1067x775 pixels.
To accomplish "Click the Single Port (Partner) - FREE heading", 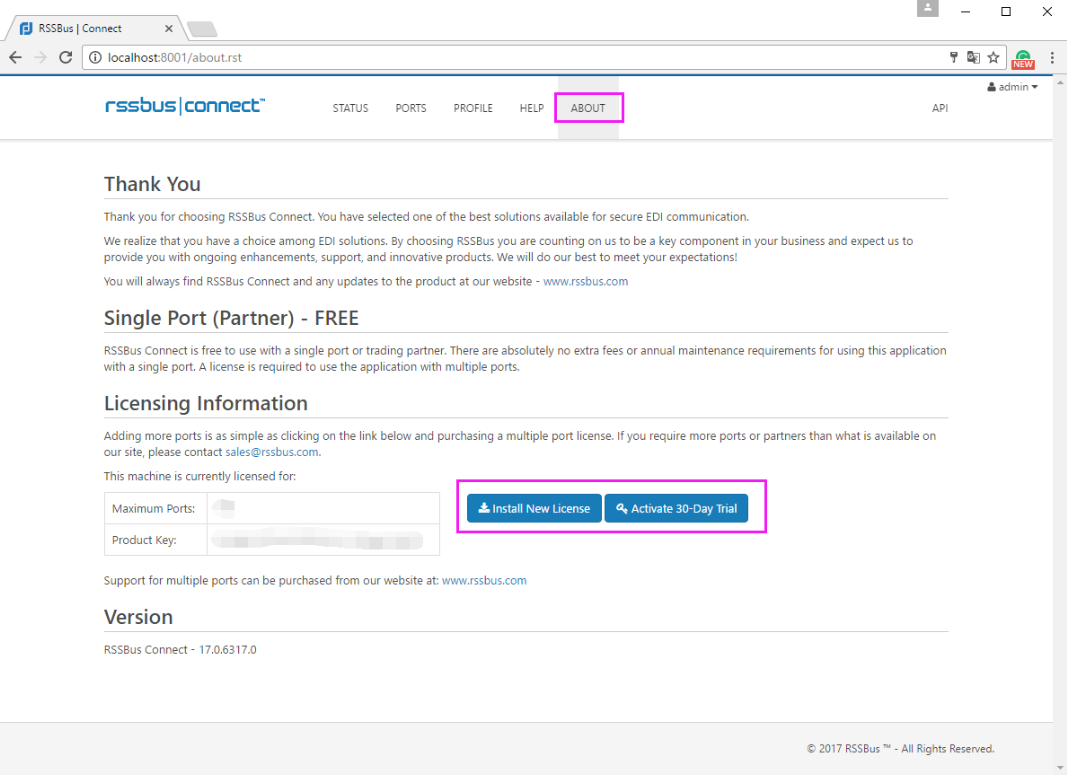I will click(x=231, y=318).
